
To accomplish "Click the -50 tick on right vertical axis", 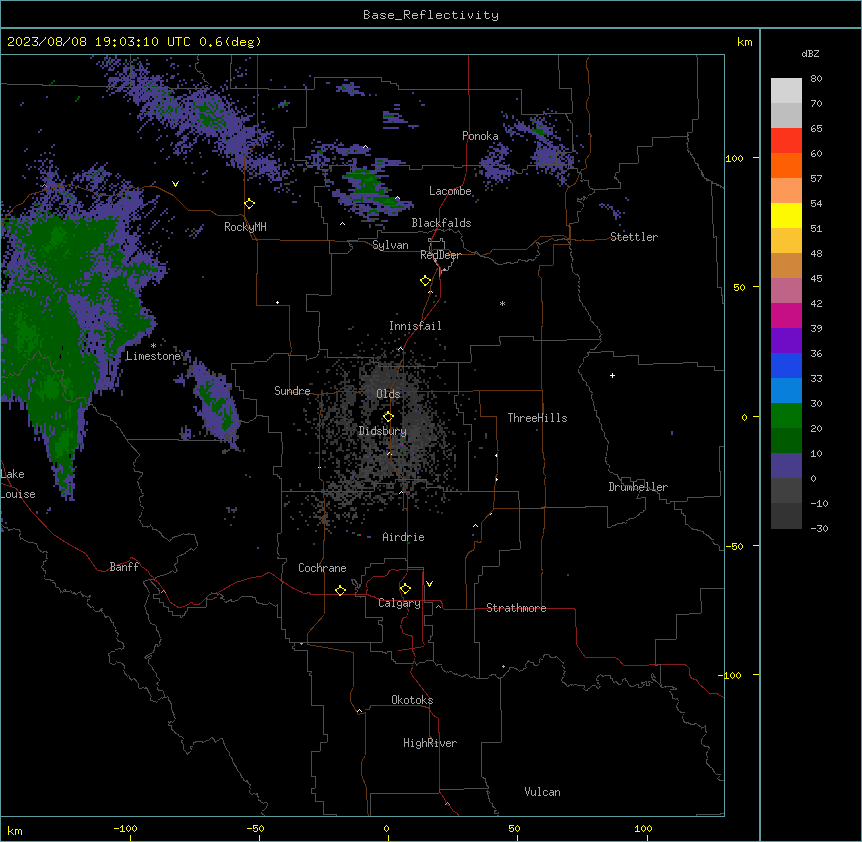I will [734, 546].
